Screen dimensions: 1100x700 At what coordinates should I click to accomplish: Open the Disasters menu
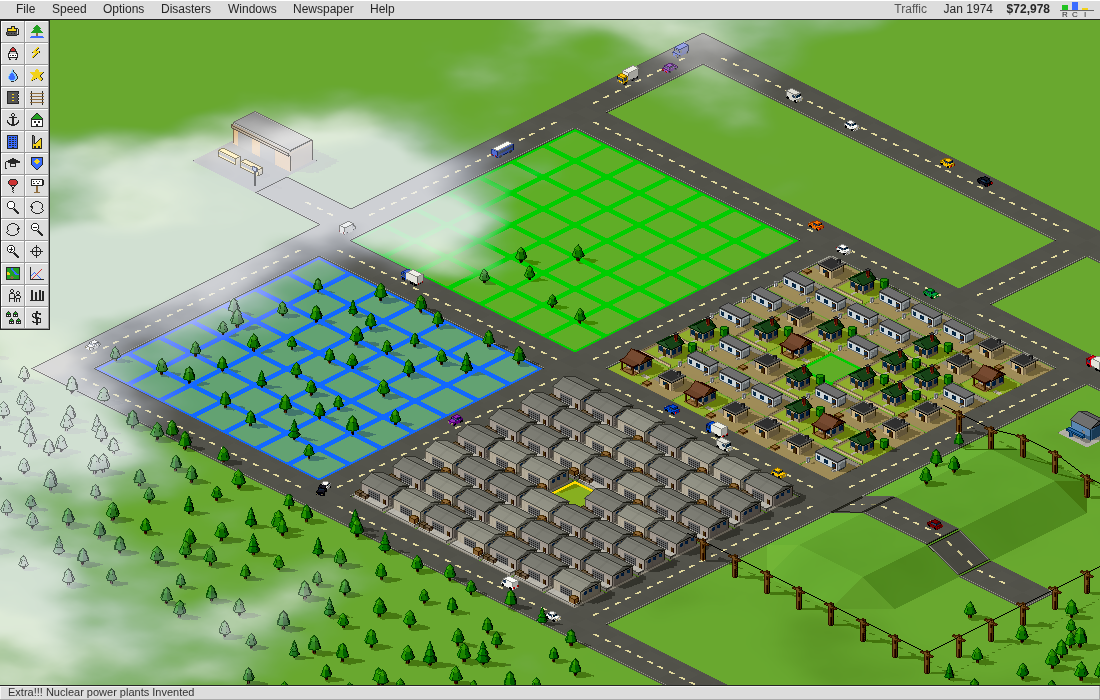185,9
